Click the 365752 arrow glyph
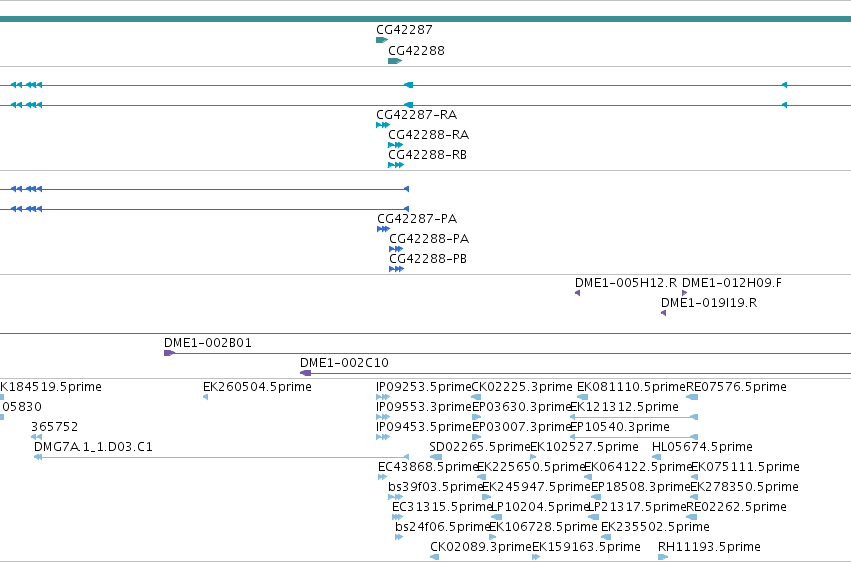This screenshot has width=851, height=562. click(36, 437)
